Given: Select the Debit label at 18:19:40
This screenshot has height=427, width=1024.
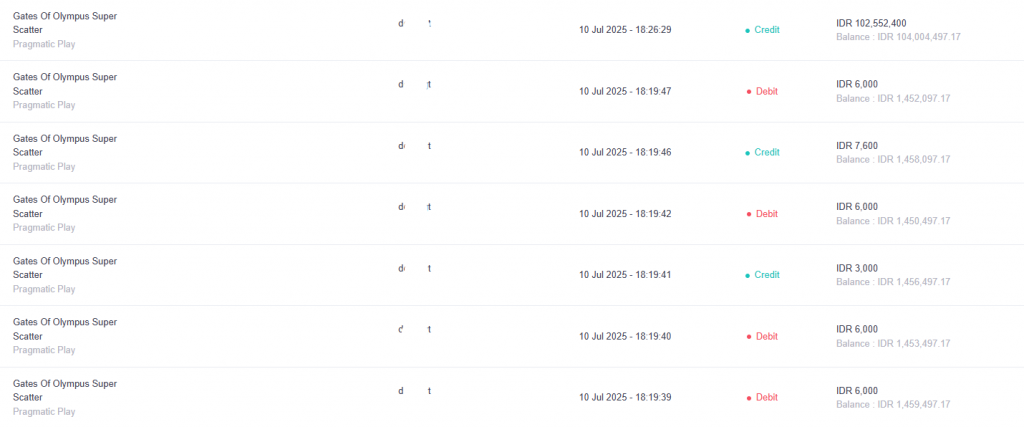Looking at the screenshot, I should coord(767,336).
